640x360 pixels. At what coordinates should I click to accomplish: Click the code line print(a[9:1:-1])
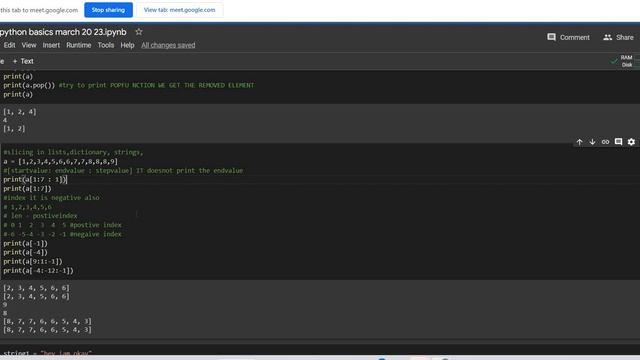pyautogui.click(x=33, y=261)
